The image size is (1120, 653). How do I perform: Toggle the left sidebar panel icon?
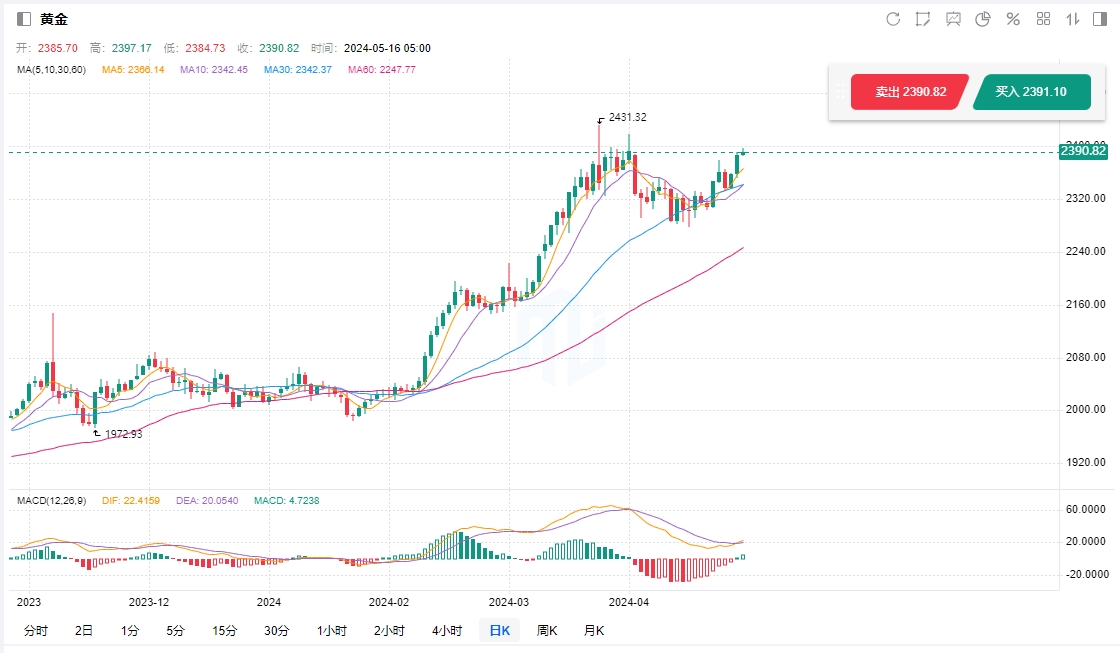(x=24, y=19)
